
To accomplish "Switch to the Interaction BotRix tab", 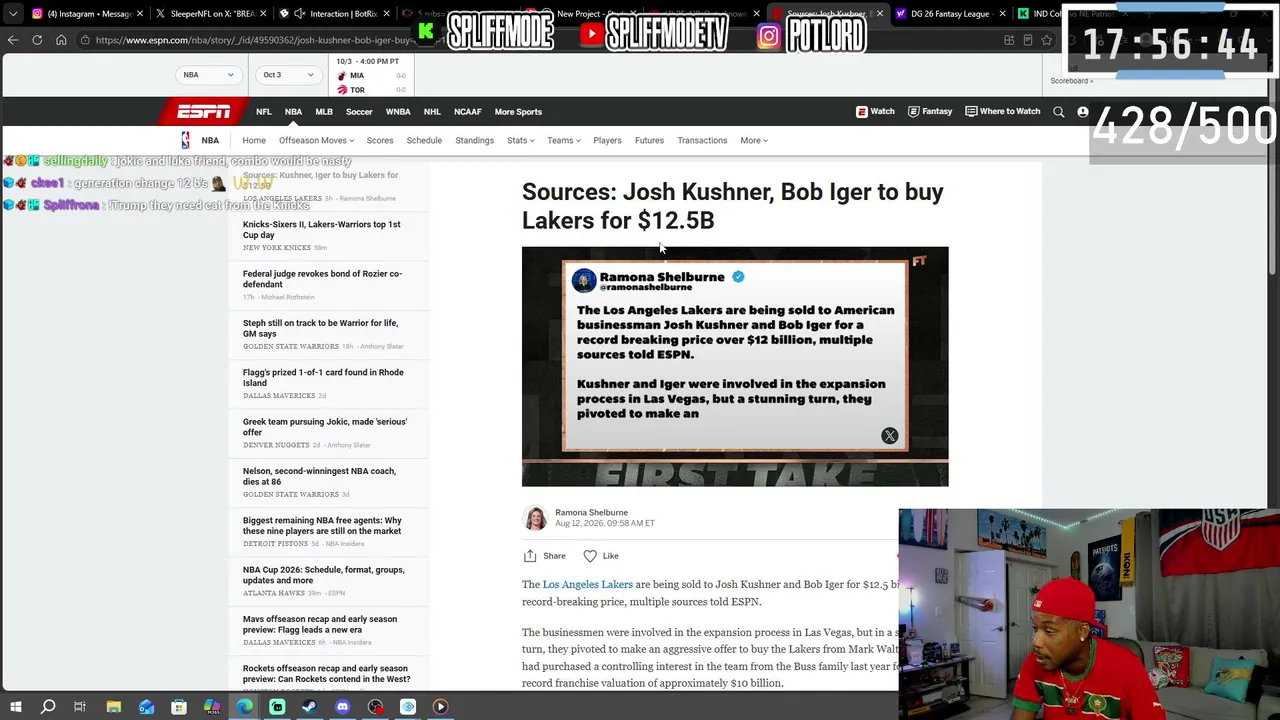I will tap(335, 14).
